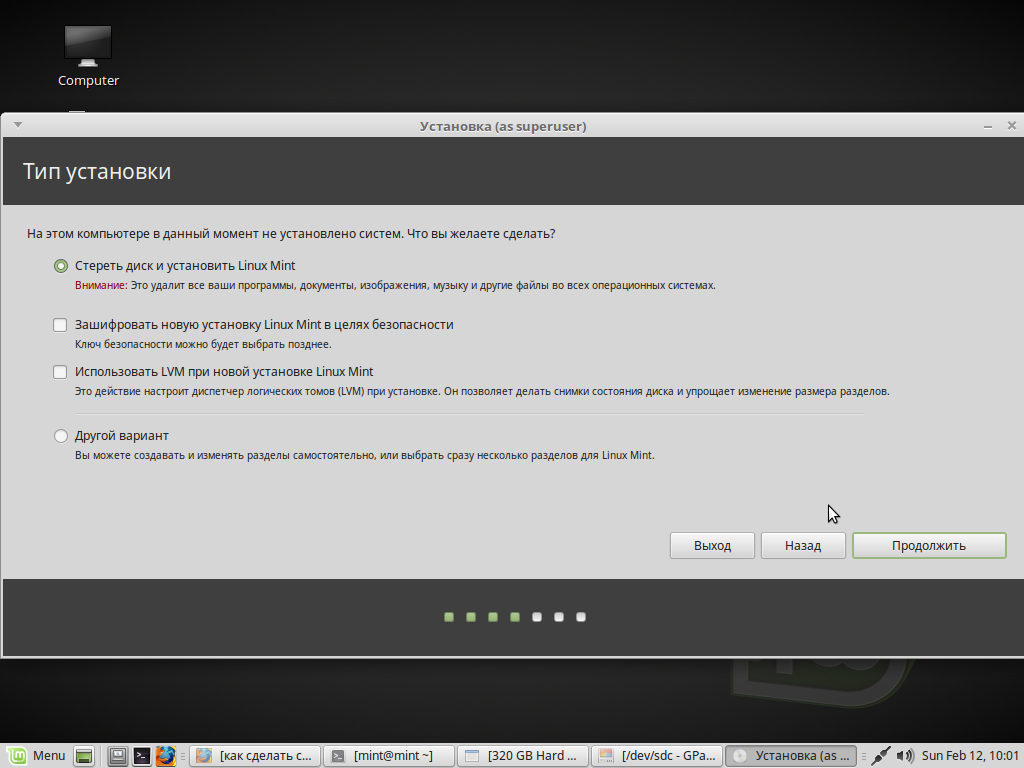Enable 'Зашифровать новую установку' checkbox
1024x768 pixels.
coord(62,325)
